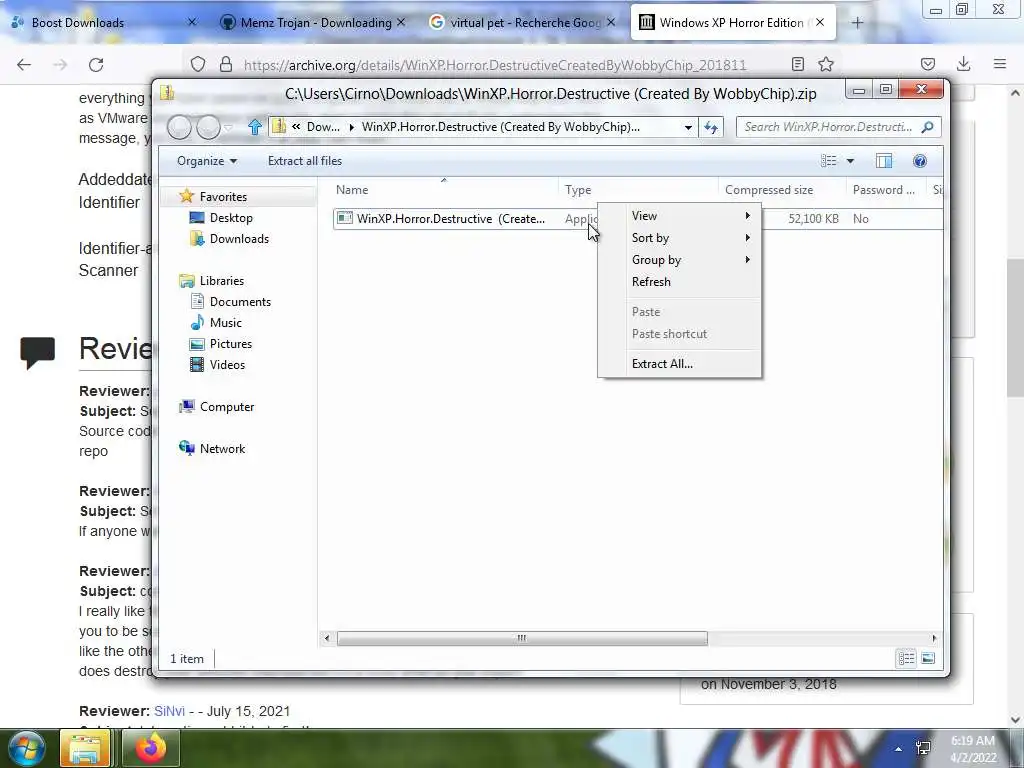
Task: Click Firefox icon in taskbar
Action: click(150, 748)
